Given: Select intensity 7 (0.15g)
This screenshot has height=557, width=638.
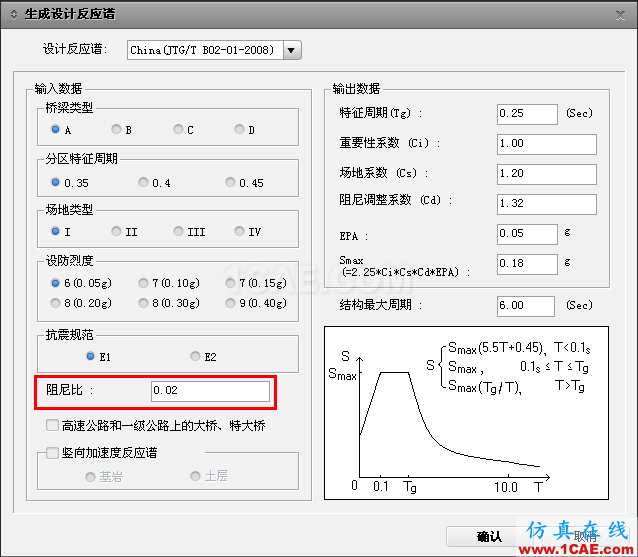Looking at the screenshot, I should click(x=230, y=283).
